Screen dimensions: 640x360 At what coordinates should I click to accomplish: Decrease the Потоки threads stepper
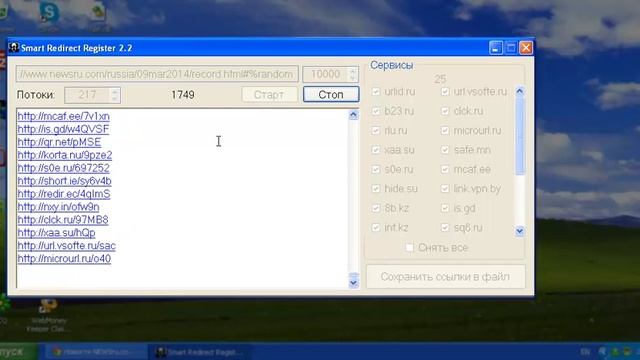[x=115, y=99]
